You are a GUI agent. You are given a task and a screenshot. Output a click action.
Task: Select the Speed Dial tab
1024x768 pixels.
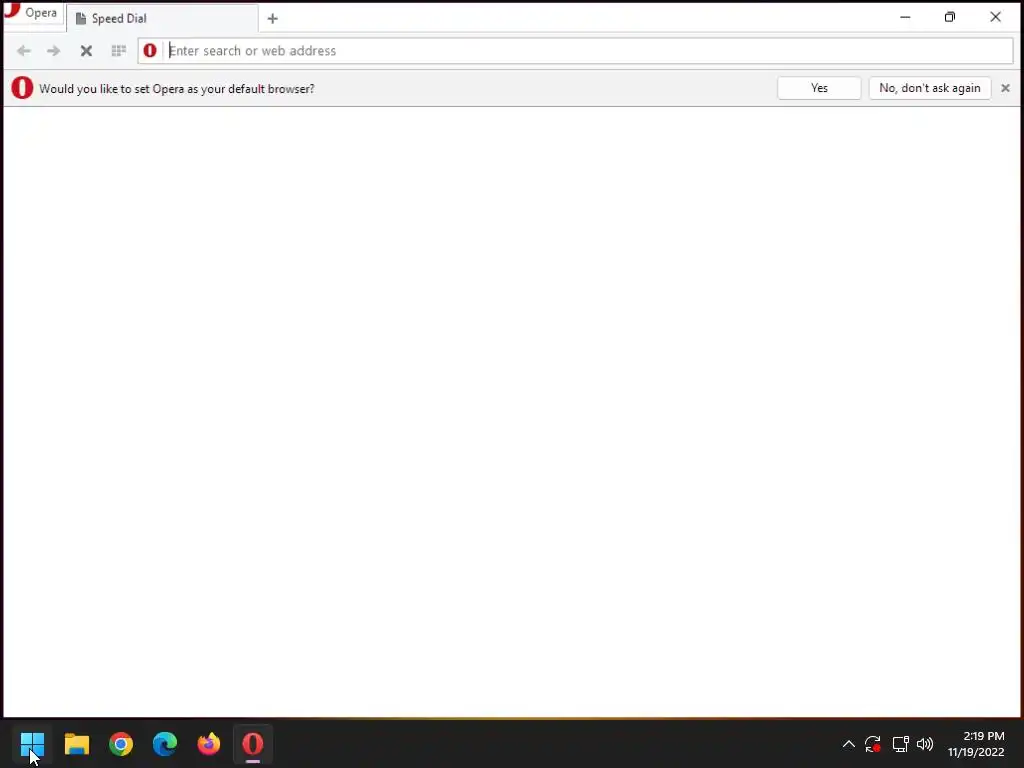click(x=162, y=18)
